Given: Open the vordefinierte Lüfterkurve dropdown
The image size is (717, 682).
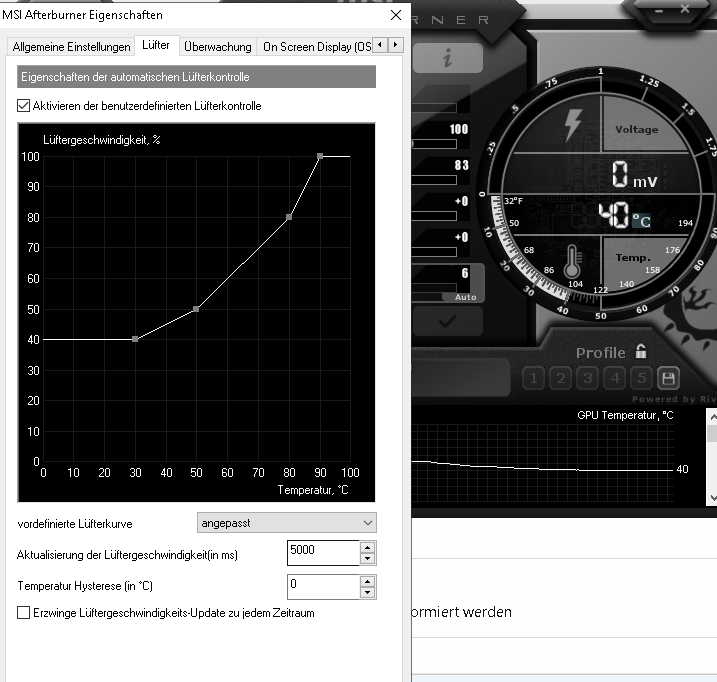Looking at the screenshot, I should point(287,523).
